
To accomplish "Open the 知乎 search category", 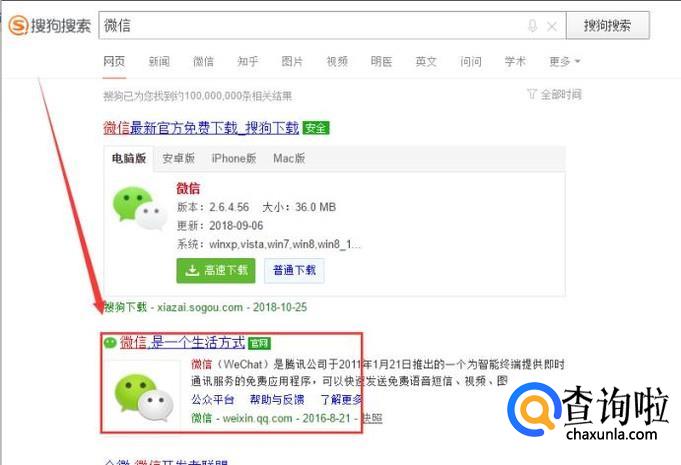I will [248, 62].
